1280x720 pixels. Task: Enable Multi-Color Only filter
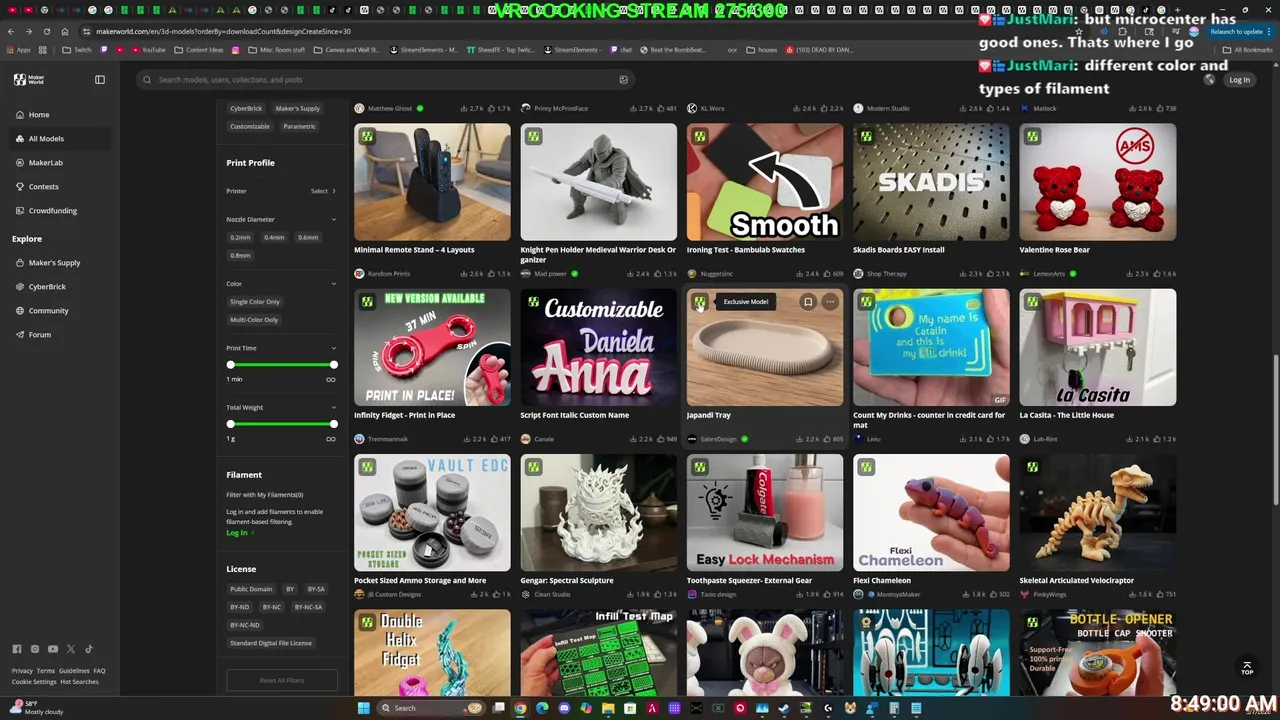254,319
